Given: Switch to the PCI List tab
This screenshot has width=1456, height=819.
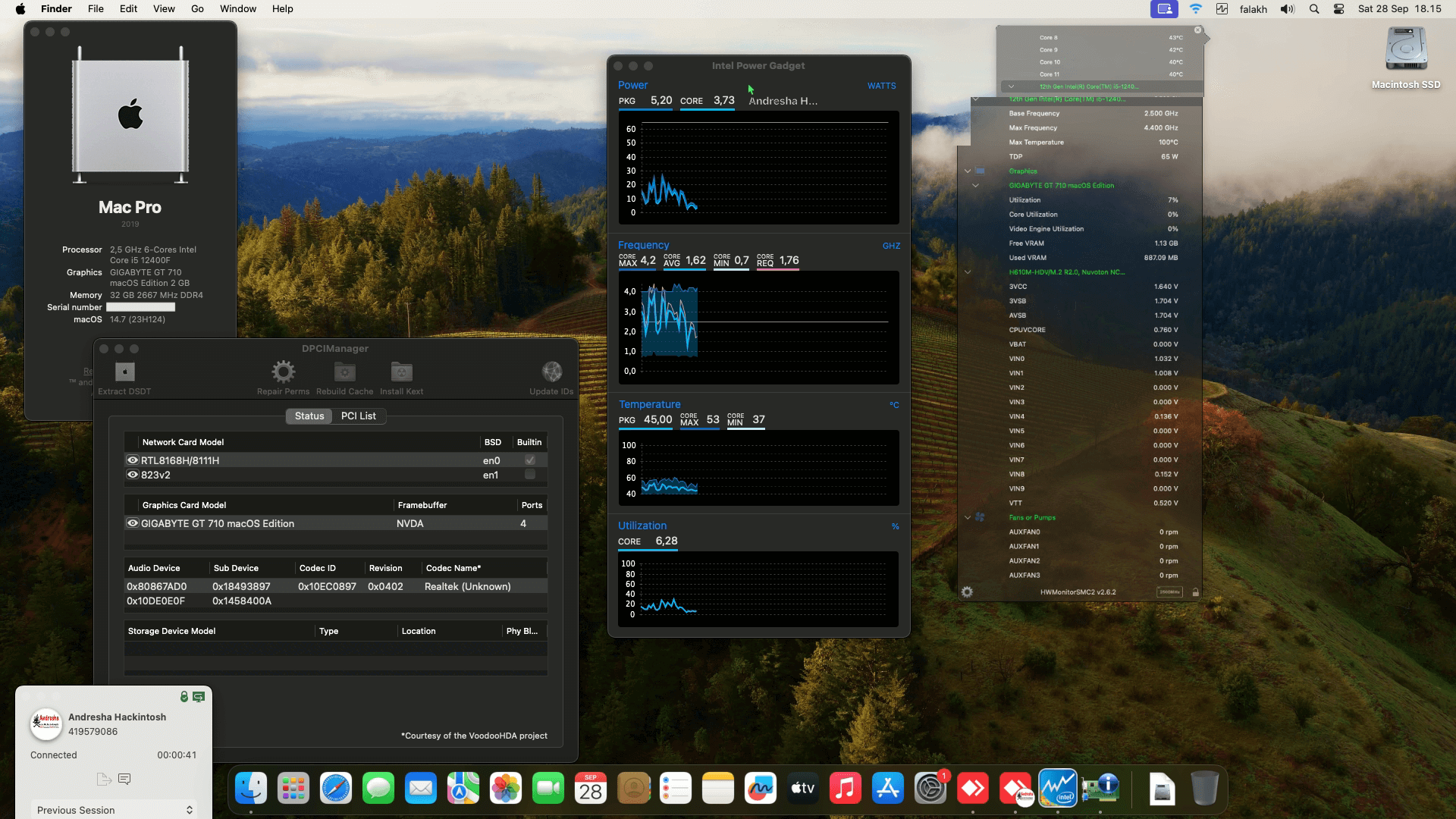Looking at the screenshot, I should tap(359, 416).
